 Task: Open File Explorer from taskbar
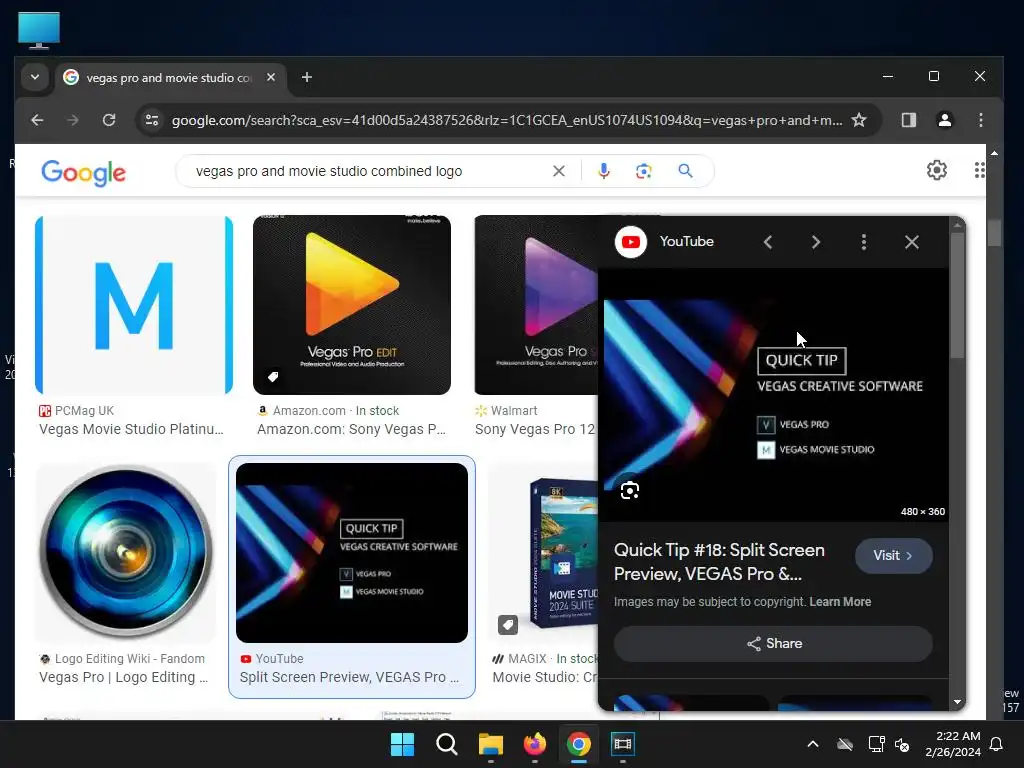click(490, 744)
